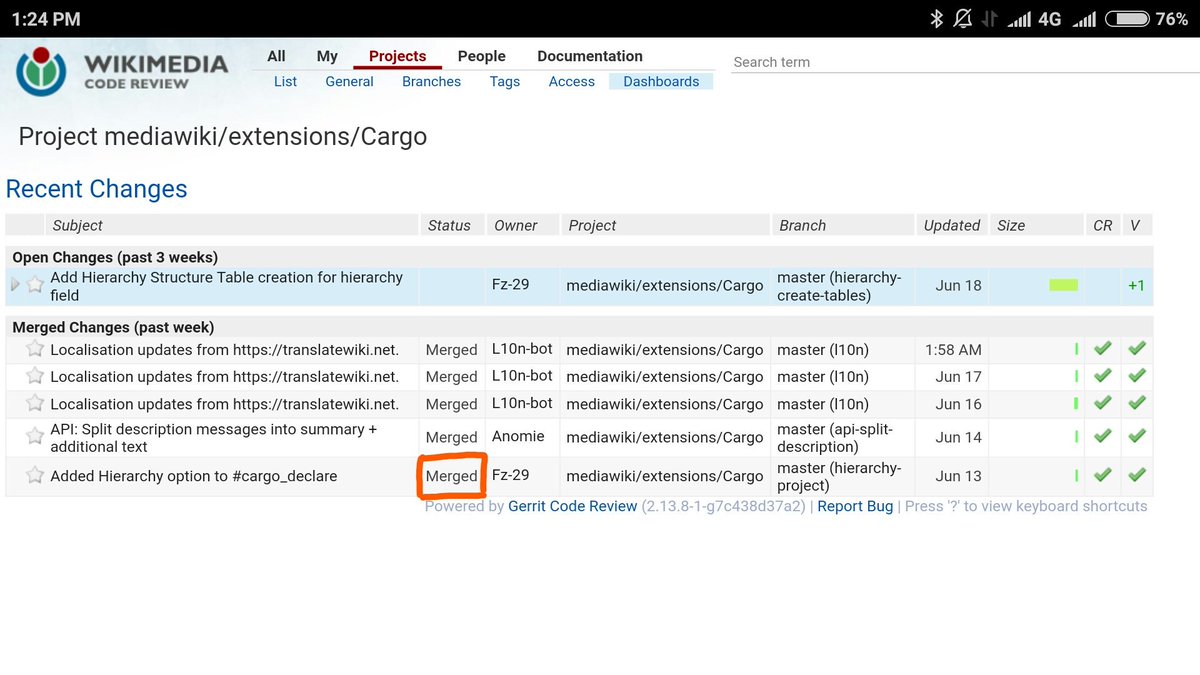Go to the Branches submenu

point(431,81)
